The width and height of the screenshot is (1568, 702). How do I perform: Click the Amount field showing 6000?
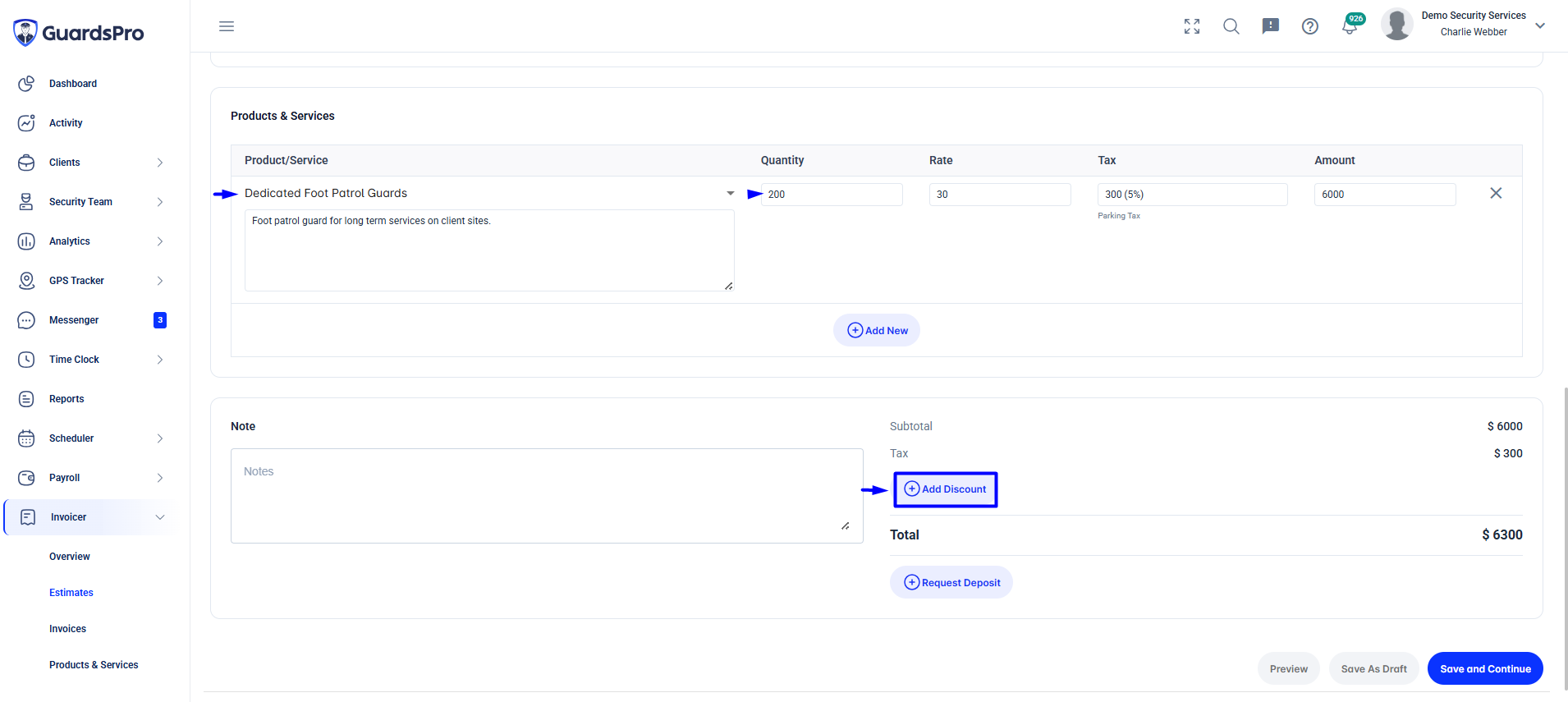click(1385, 195)
